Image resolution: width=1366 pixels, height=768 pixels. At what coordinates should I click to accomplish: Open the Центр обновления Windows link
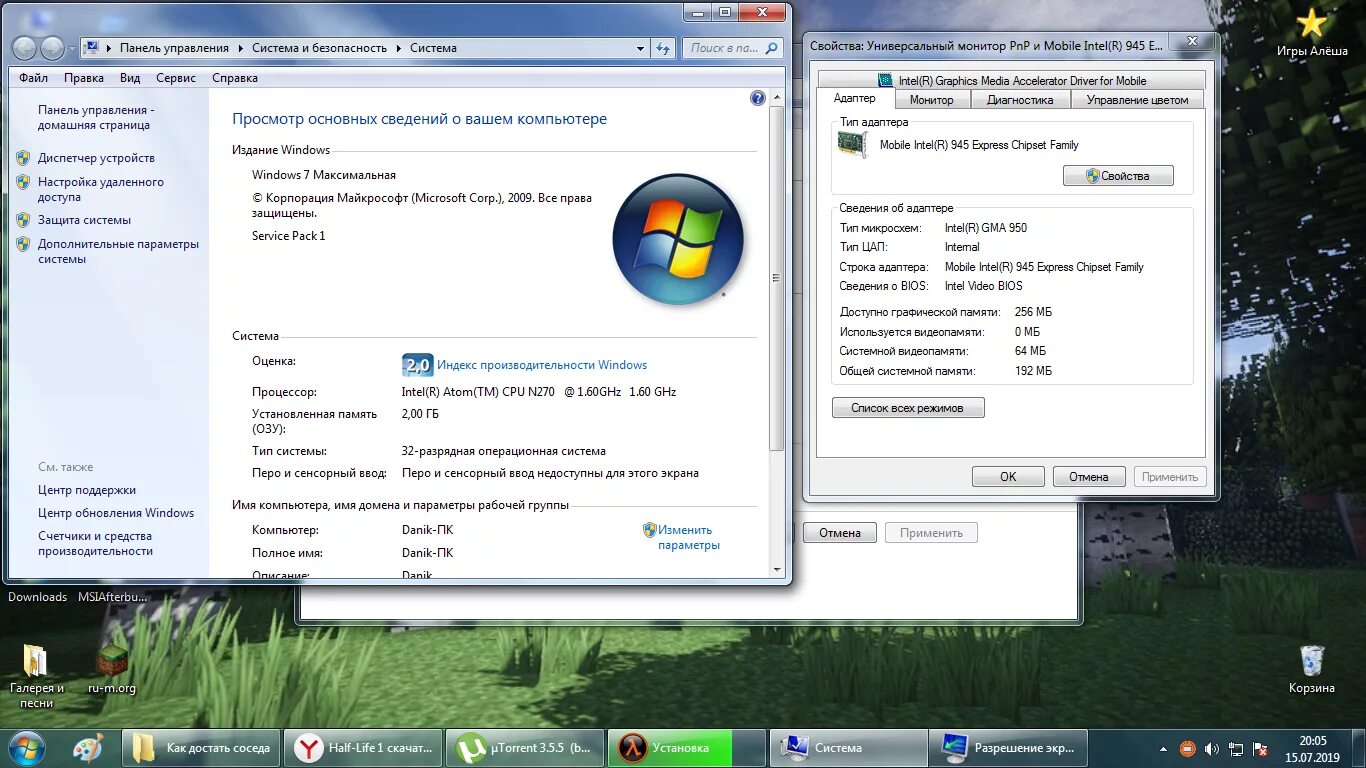(x=116, y=513)
